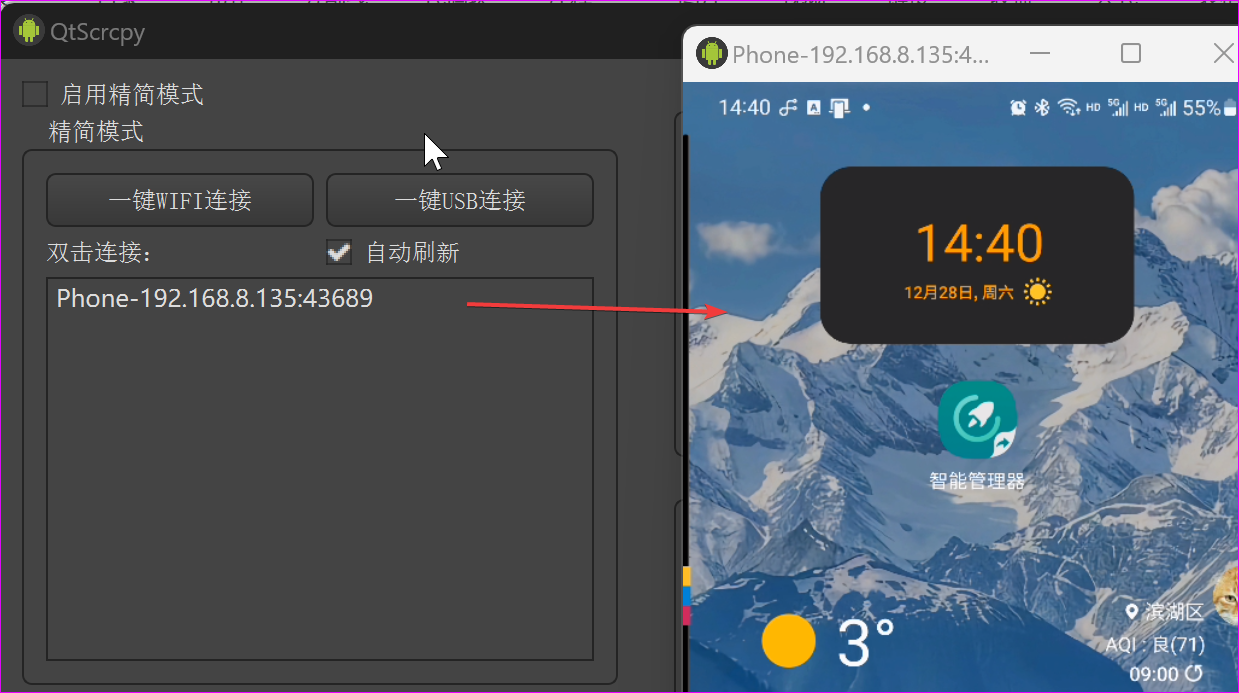Open the 智能管理器 app on the phone
The width and height of the screenshot is (1239, 693).
pyautogui.click(x=977, y=419)
